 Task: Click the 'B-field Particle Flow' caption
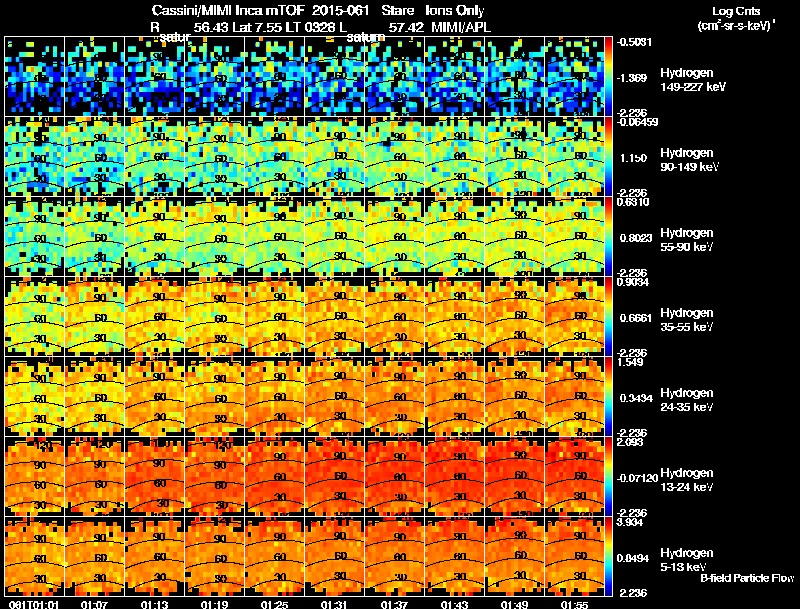[x=747, y=578]
